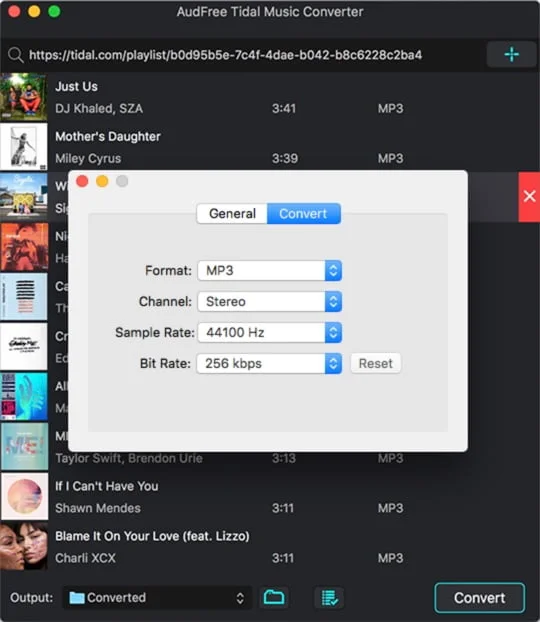The height and width of the screenshot is (622, 540).
Task: Select the Mother's Daughter track title
Action: (108, 136)
